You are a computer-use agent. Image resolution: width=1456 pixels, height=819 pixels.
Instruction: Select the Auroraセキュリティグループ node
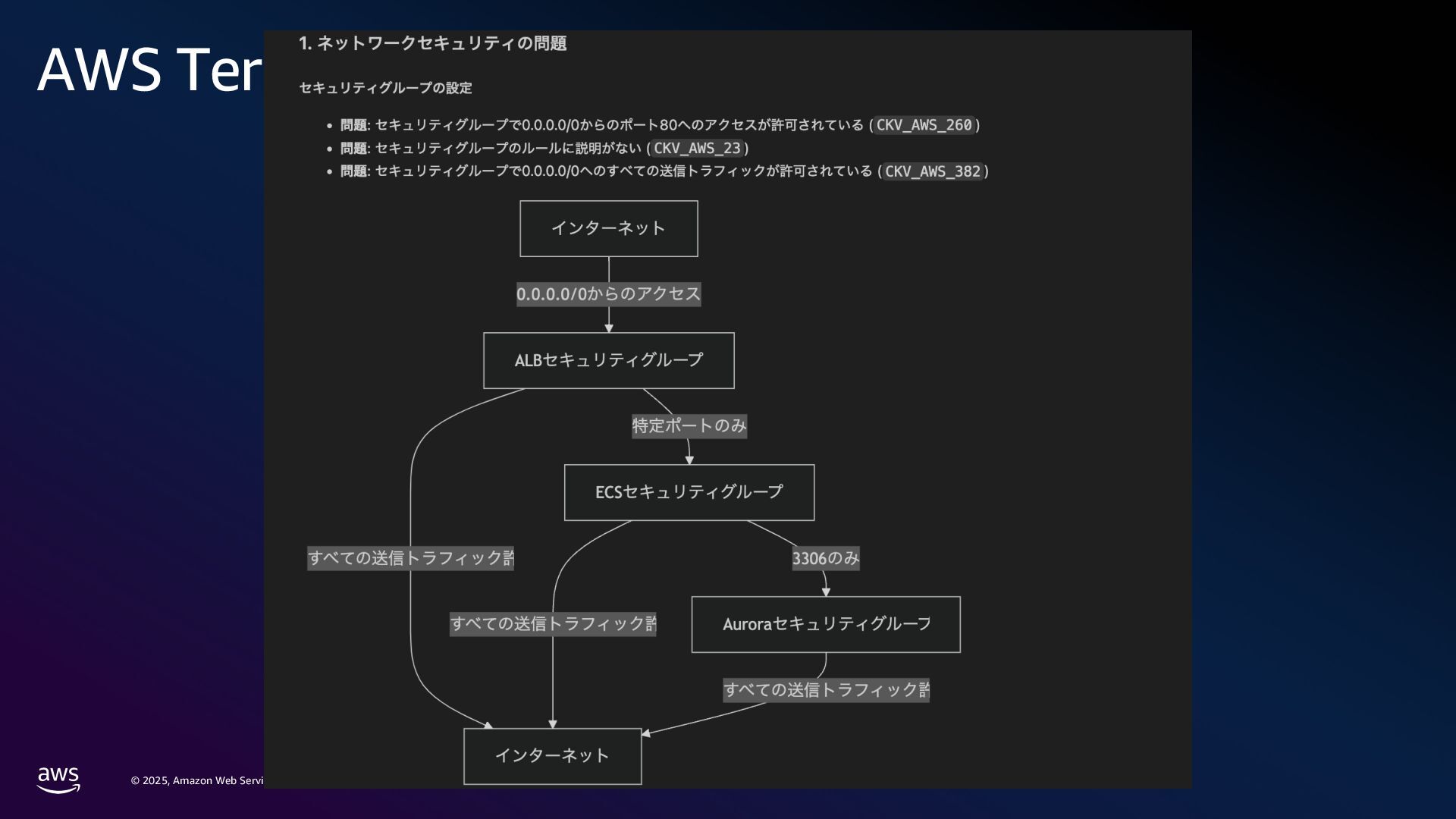(825, 624)
